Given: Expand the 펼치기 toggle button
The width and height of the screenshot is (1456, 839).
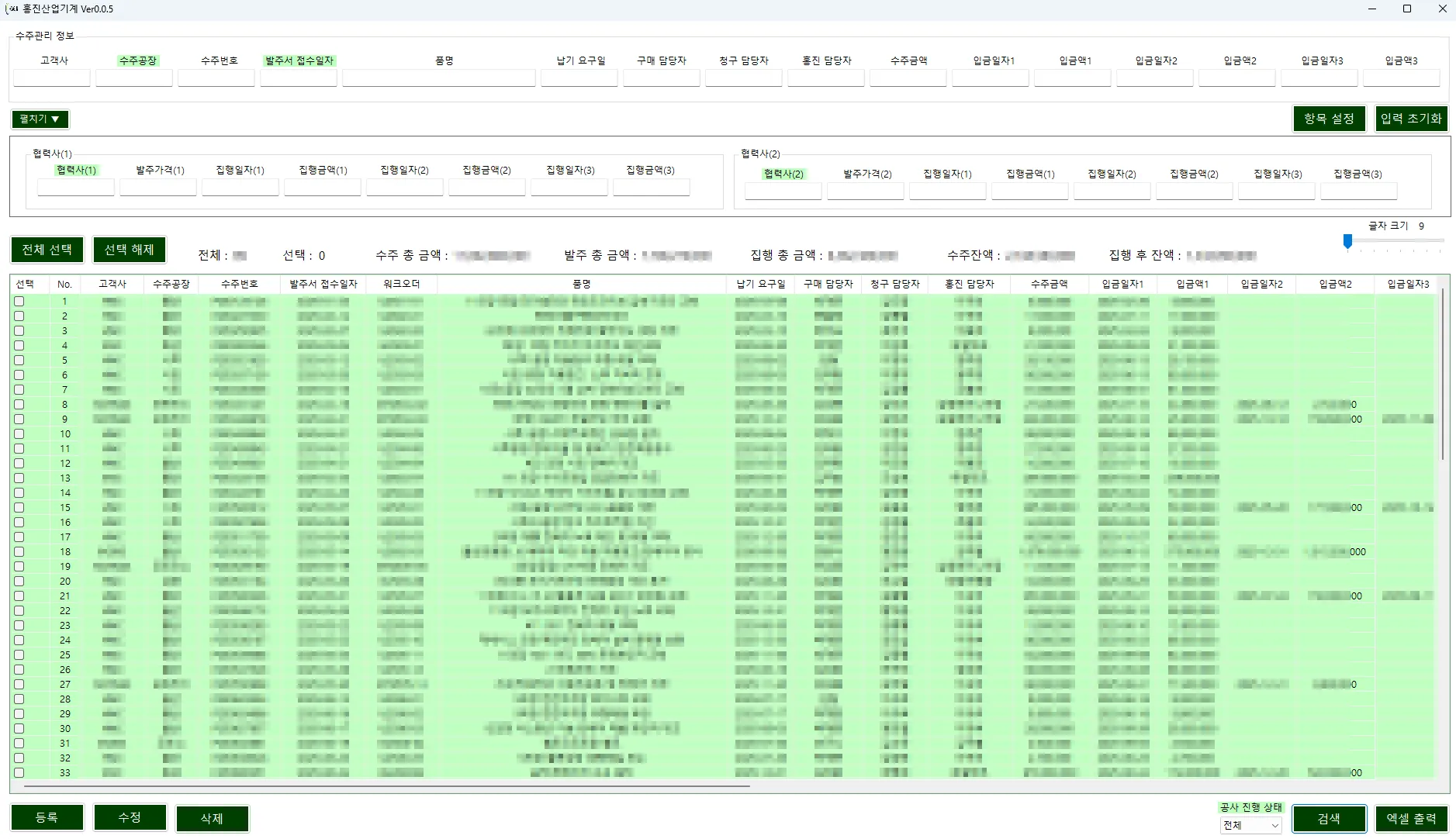Looking at the screenshot, I should click(x=40, y=119).
